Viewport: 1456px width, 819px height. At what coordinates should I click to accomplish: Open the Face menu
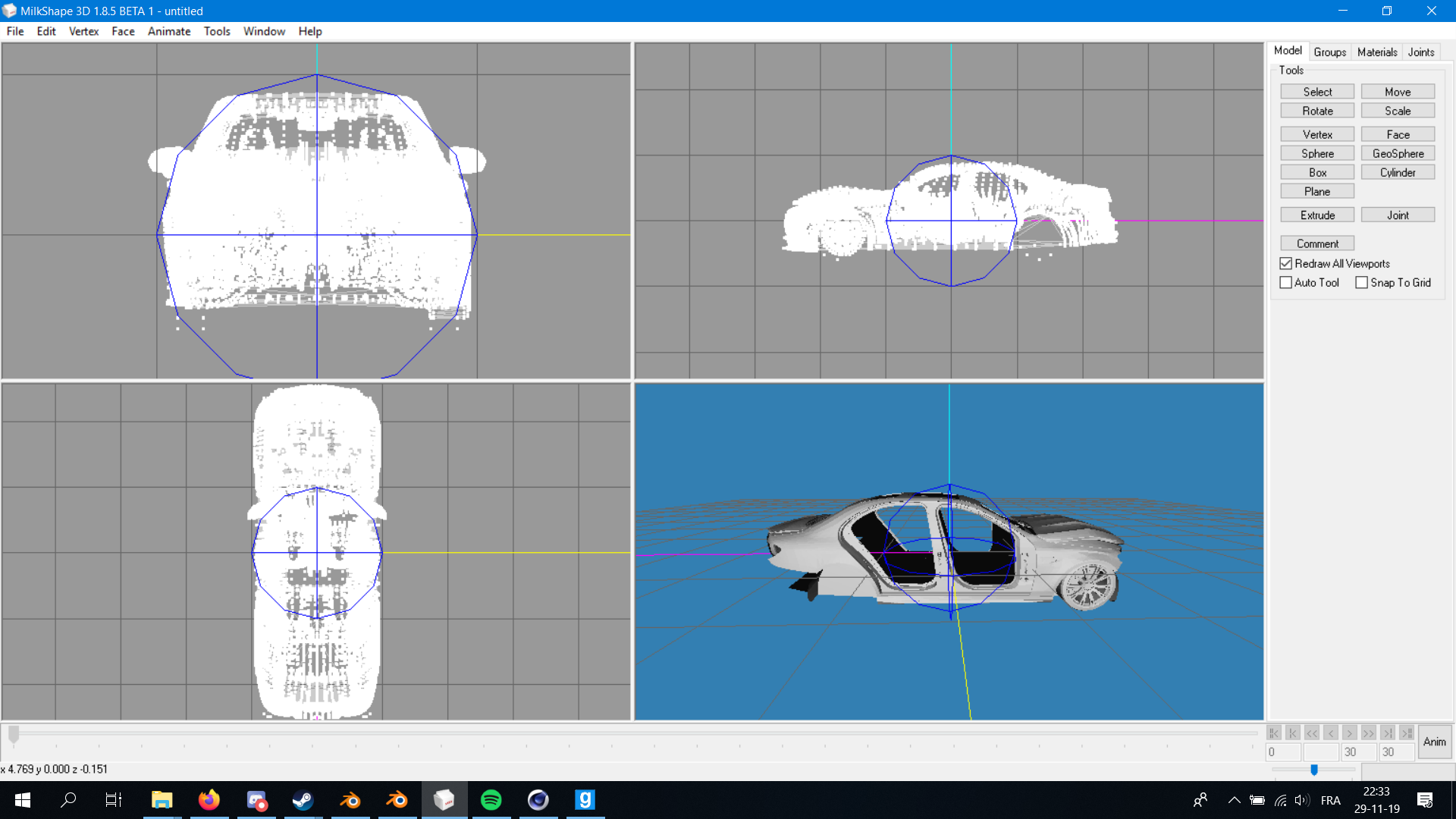123,31
